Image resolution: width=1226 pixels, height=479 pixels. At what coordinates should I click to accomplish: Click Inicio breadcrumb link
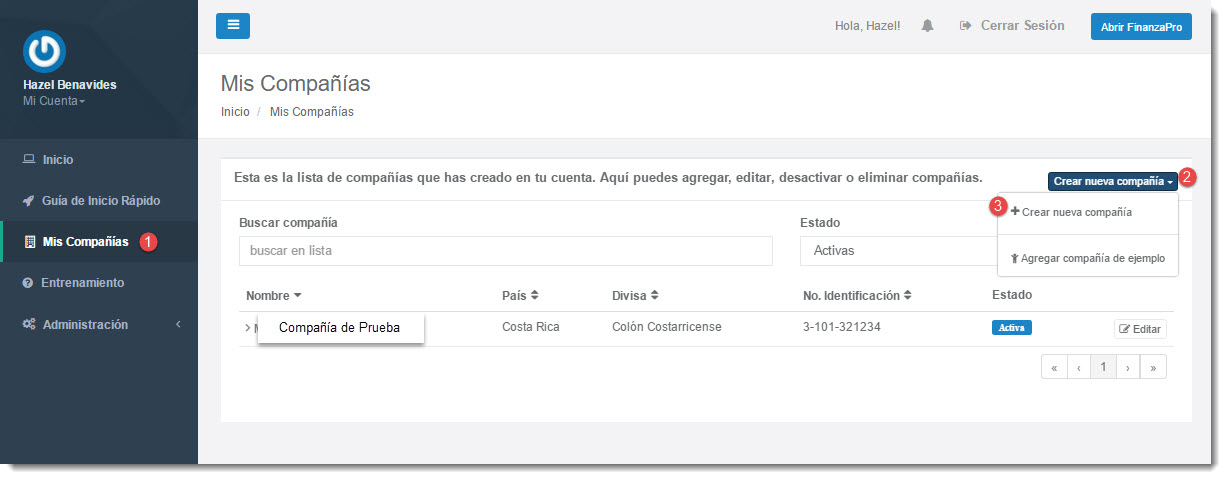point(235,112)
